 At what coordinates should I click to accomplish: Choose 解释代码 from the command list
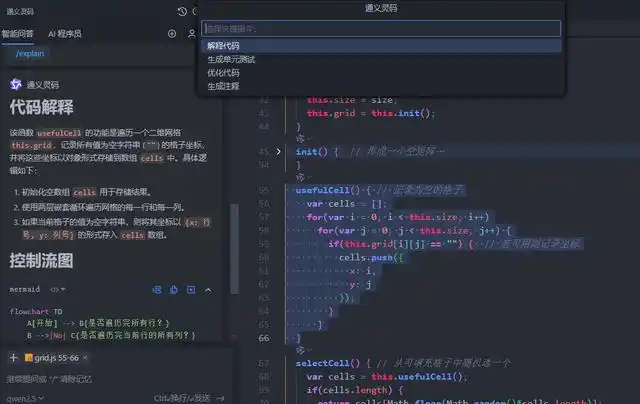pos(381,46)
